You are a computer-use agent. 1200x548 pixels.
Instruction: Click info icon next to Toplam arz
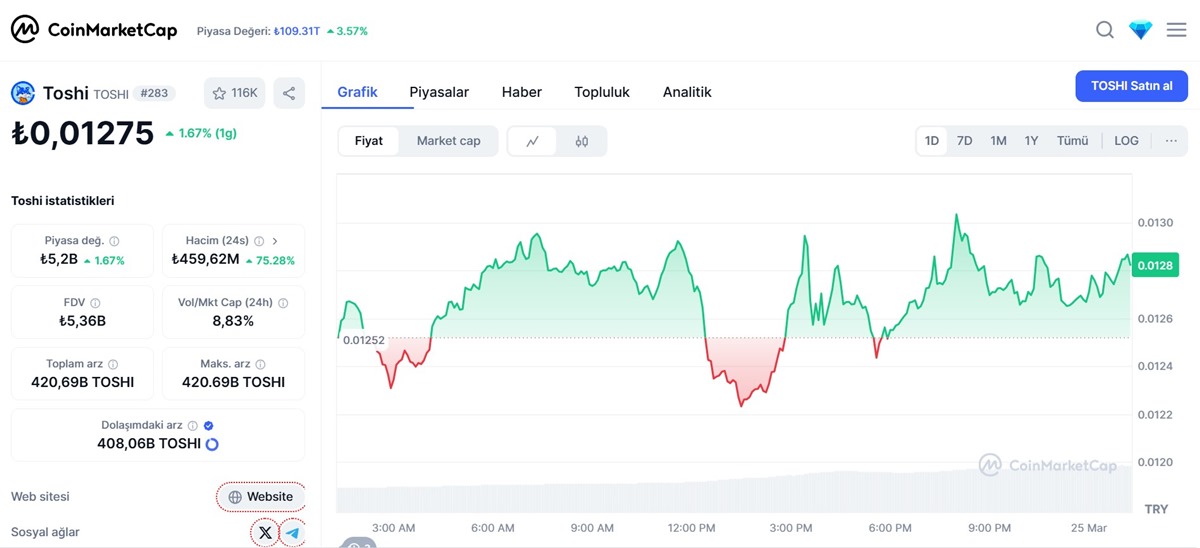[x=113, y=364]
